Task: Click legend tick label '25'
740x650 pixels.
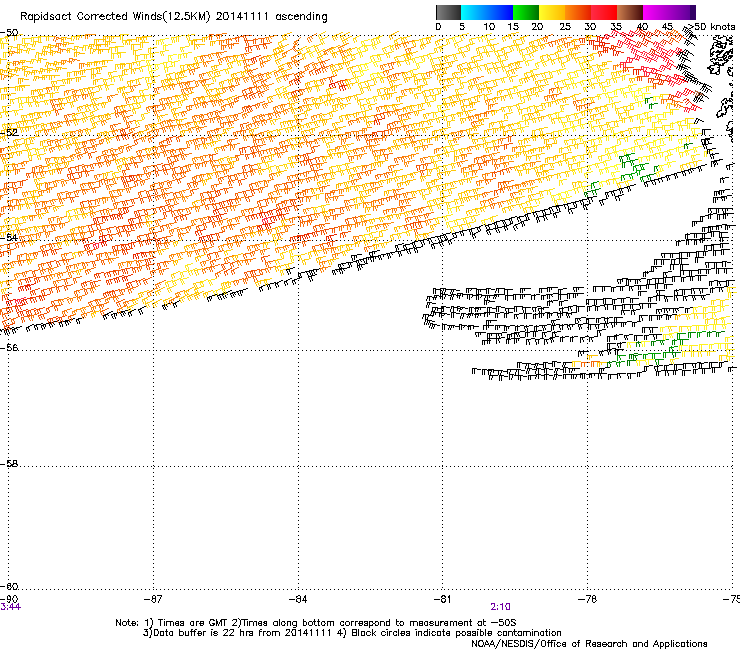Action: point(565,27)
